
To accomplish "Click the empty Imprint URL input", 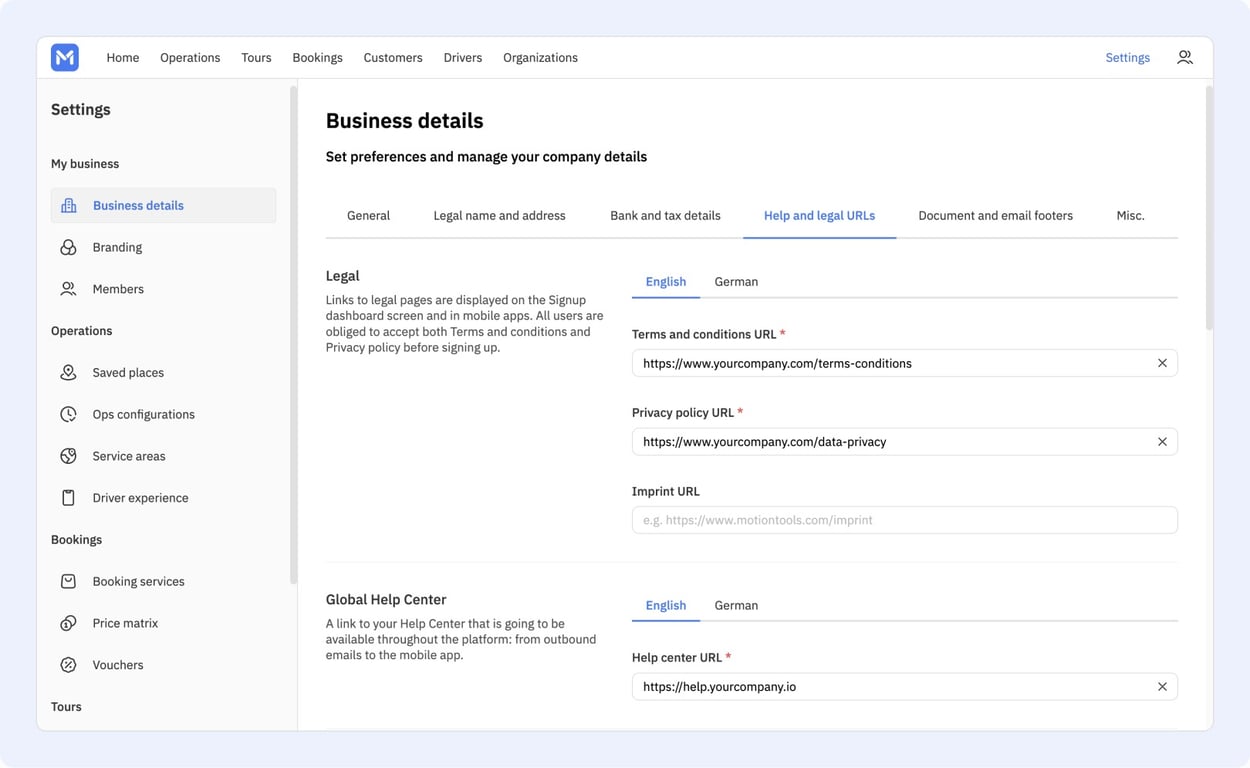I will (x=904, y=520).
